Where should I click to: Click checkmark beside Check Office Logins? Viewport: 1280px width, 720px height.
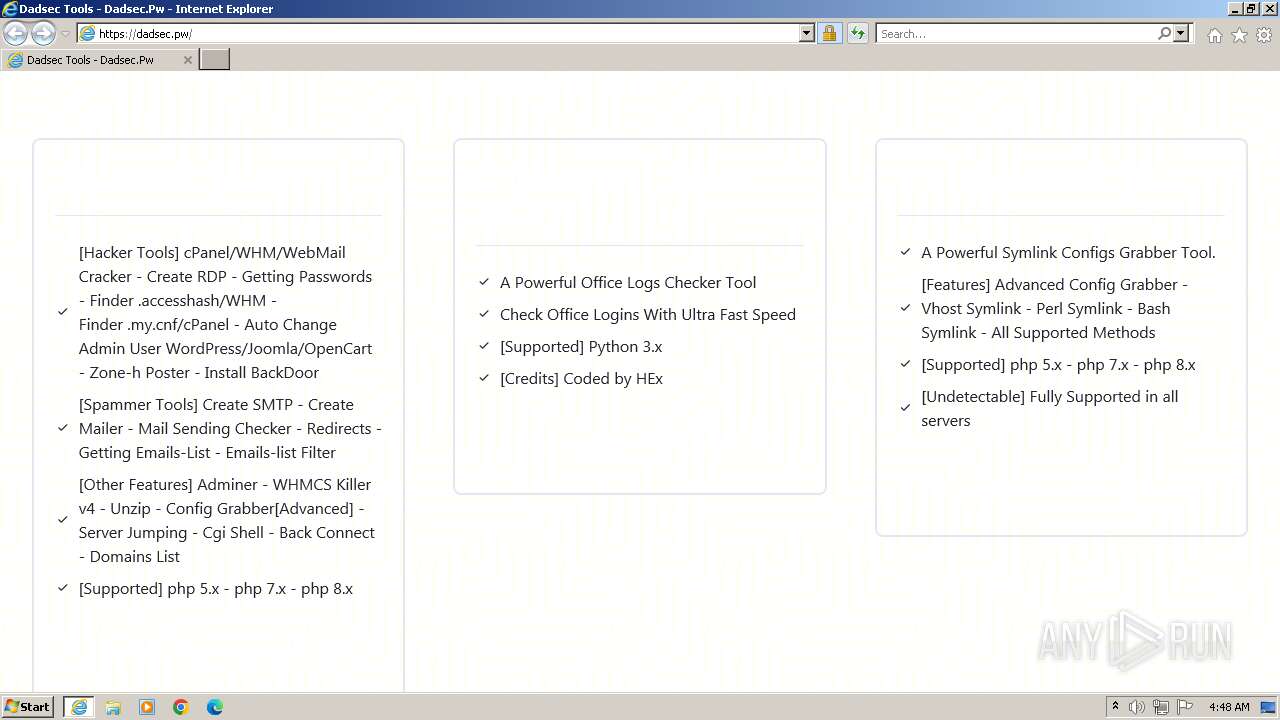tap(484, 314)
